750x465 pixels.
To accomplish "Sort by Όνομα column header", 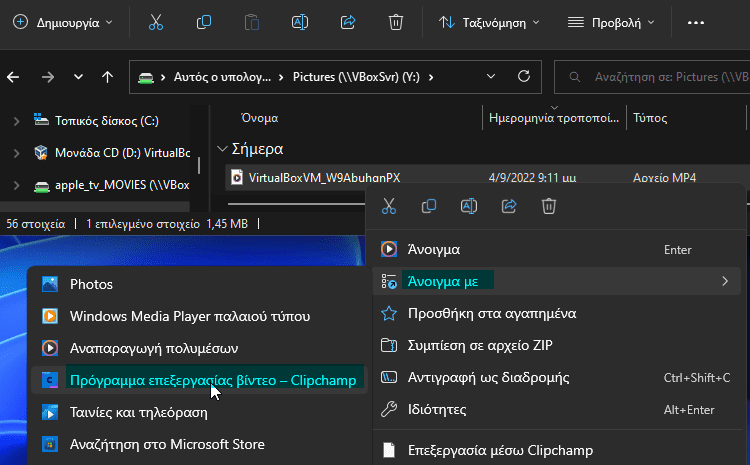I will pyautogui.click(x=260, y=118).
